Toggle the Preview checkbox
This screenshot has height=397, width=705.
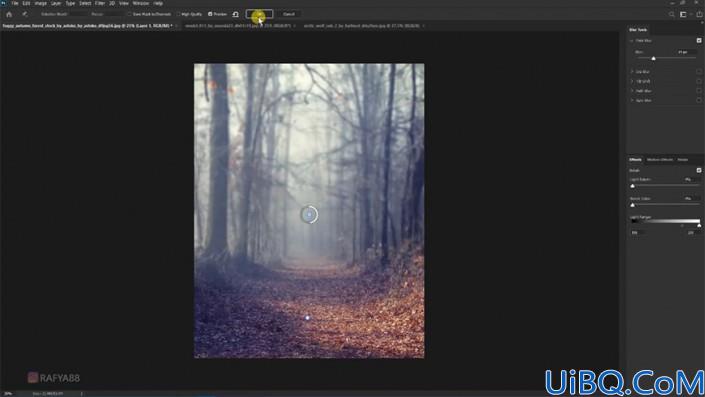point(210,14)
